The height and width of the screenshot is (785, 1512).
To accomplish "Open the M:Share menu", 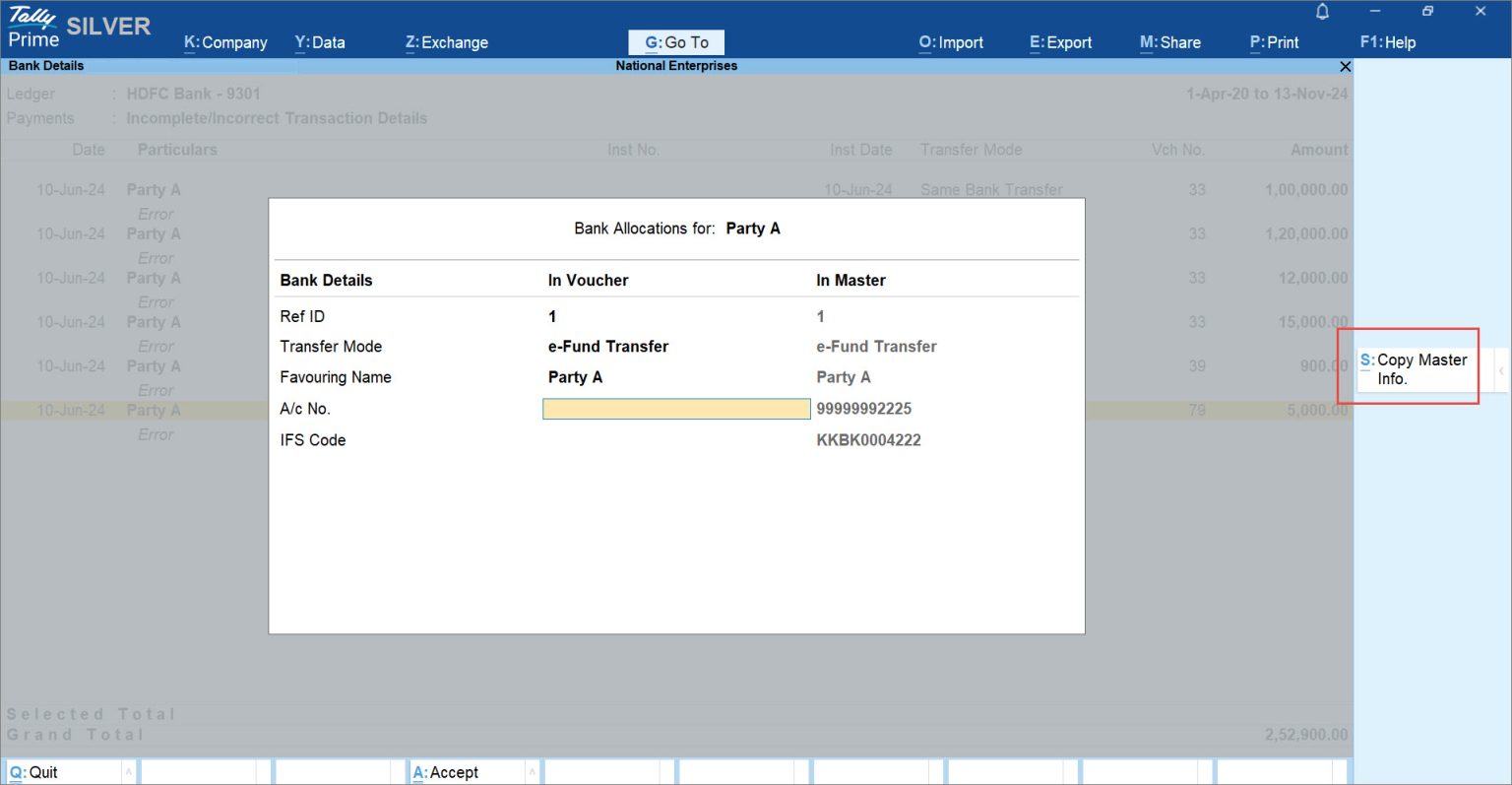I will coord(1169,42).
